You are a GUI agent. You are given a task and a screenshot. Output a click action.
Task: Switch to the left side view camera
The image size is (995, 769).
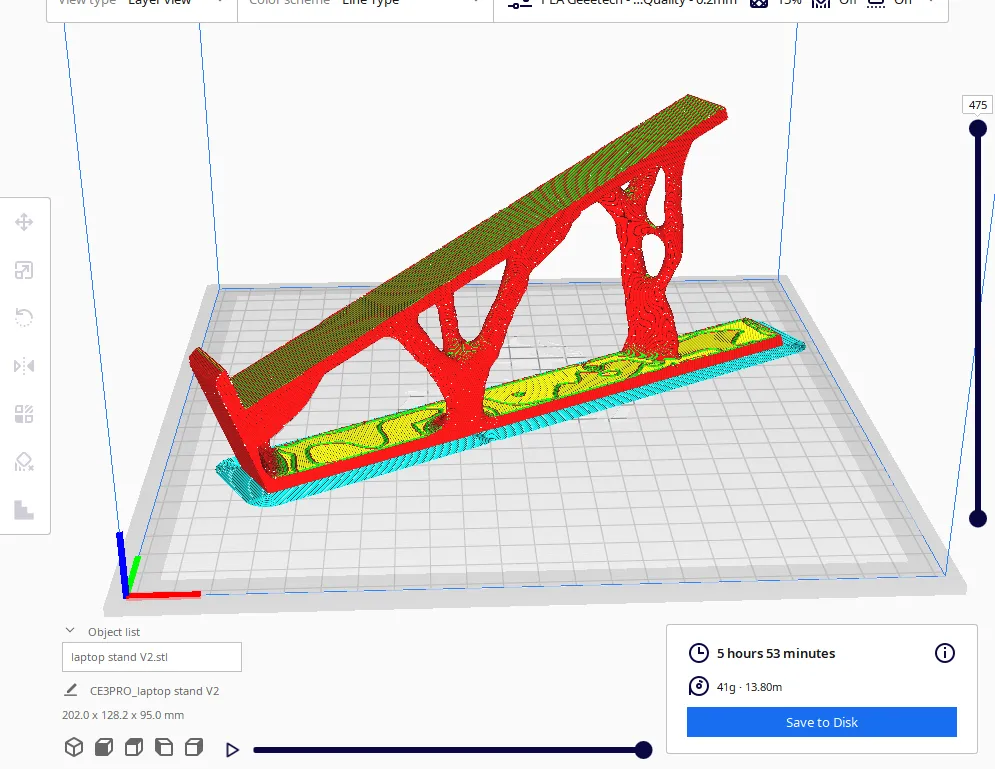[164, 748]
